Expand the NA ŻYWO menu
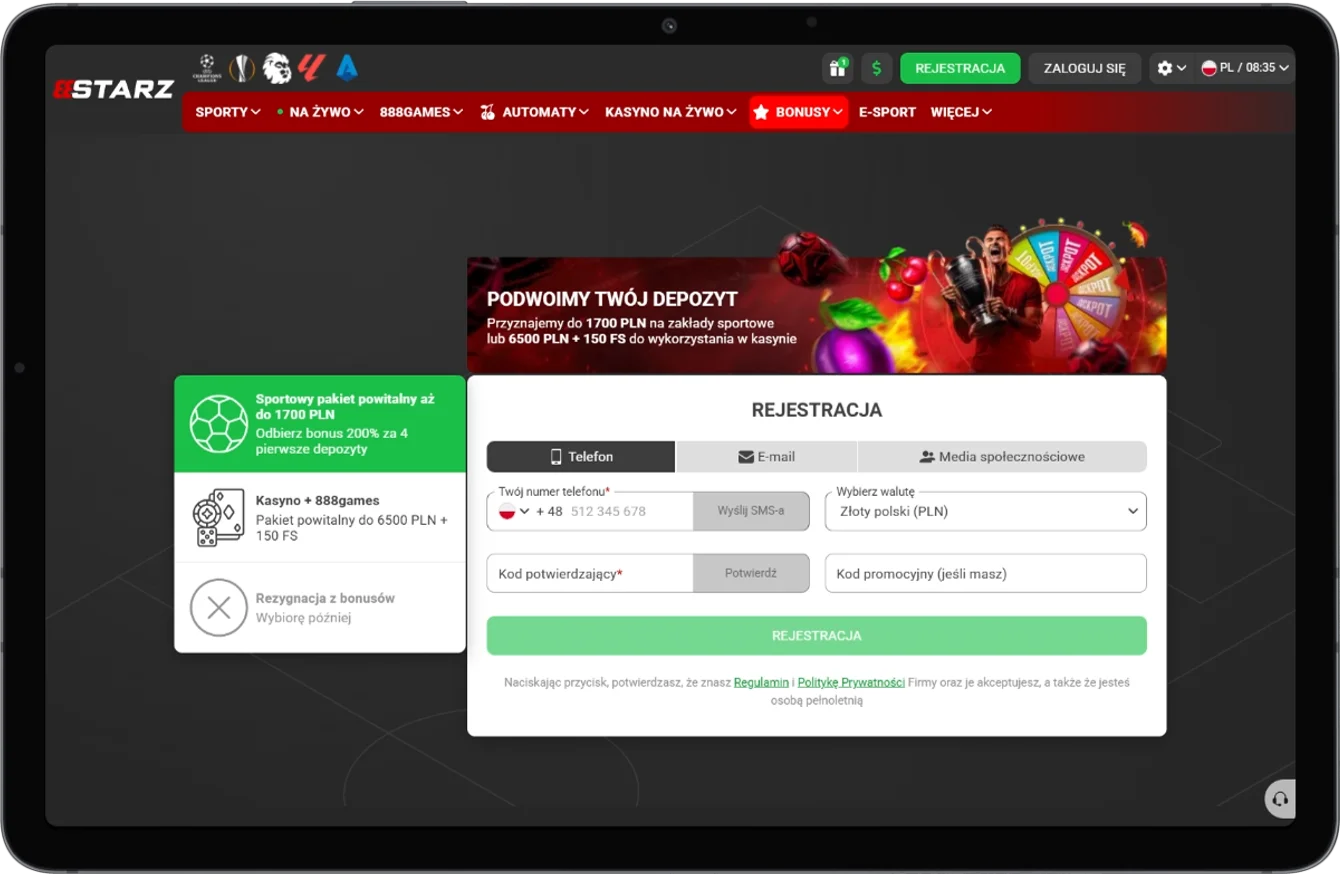 point(320,112)
